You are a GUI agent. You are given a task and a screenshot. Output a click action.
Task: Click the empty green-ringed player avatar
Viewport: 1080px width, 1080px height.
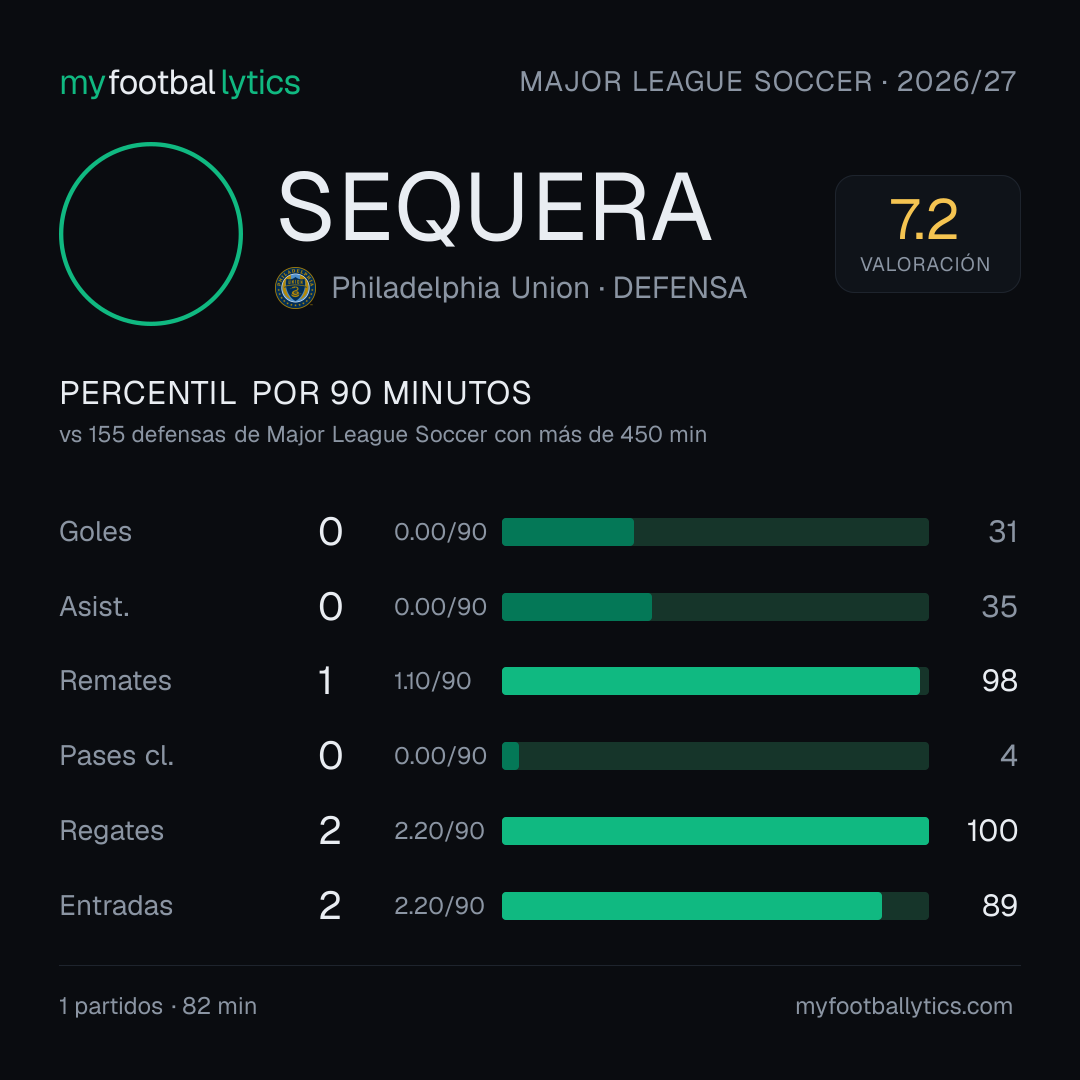[151, 233]
